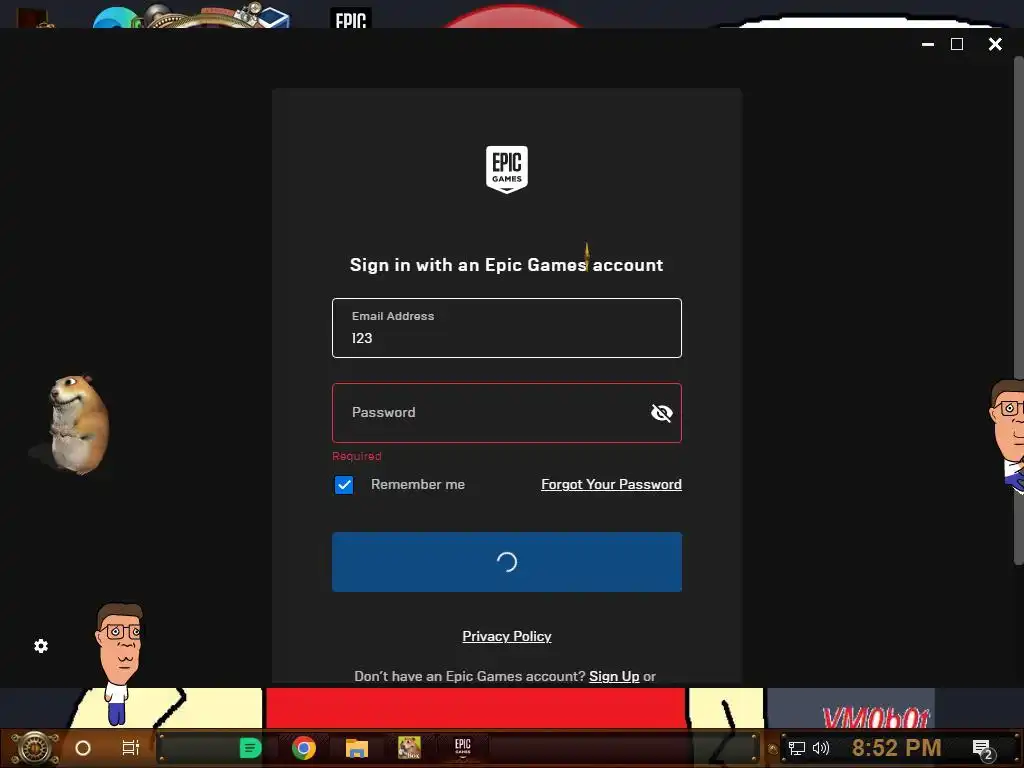Open the launcher settings gear icon
This screenshot has height=768, width=1024.
[x=41, y=646]
